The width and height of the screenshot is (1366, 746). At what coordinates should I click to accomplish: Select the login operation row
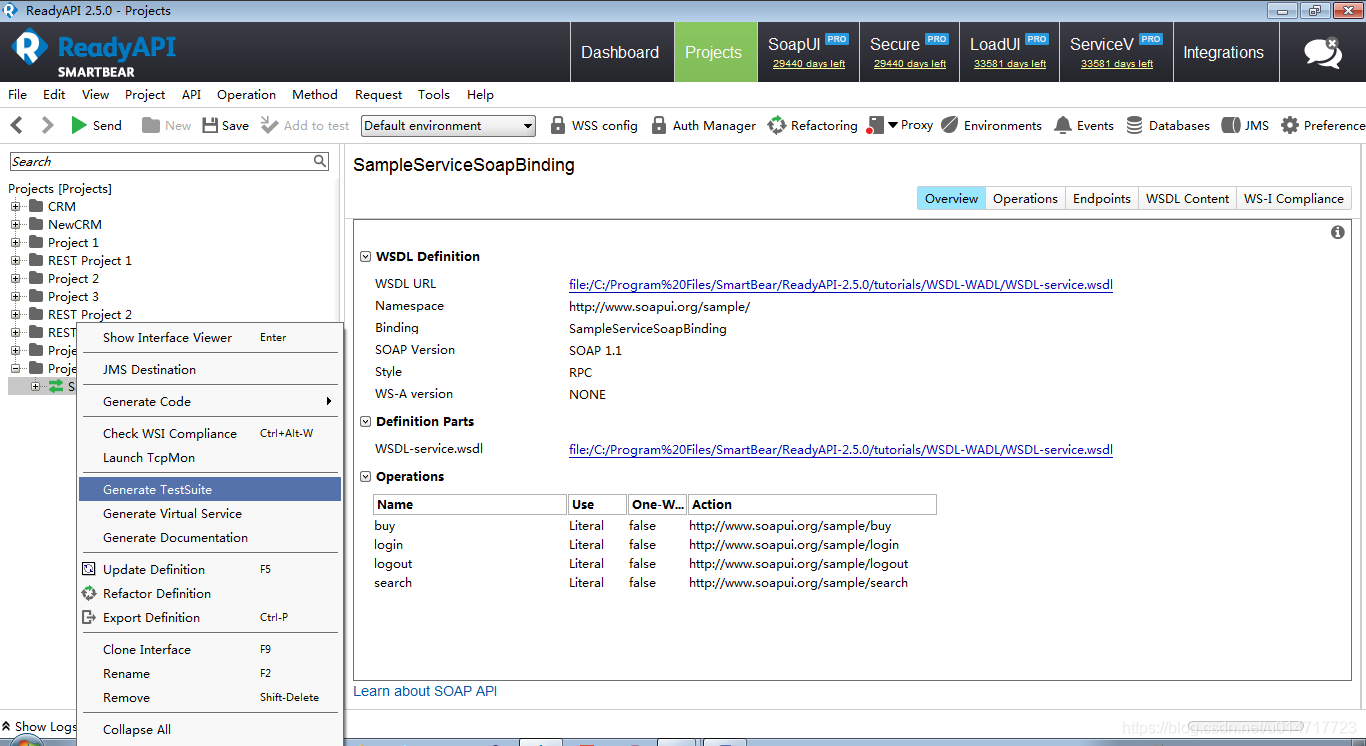[x=655, y=545]
